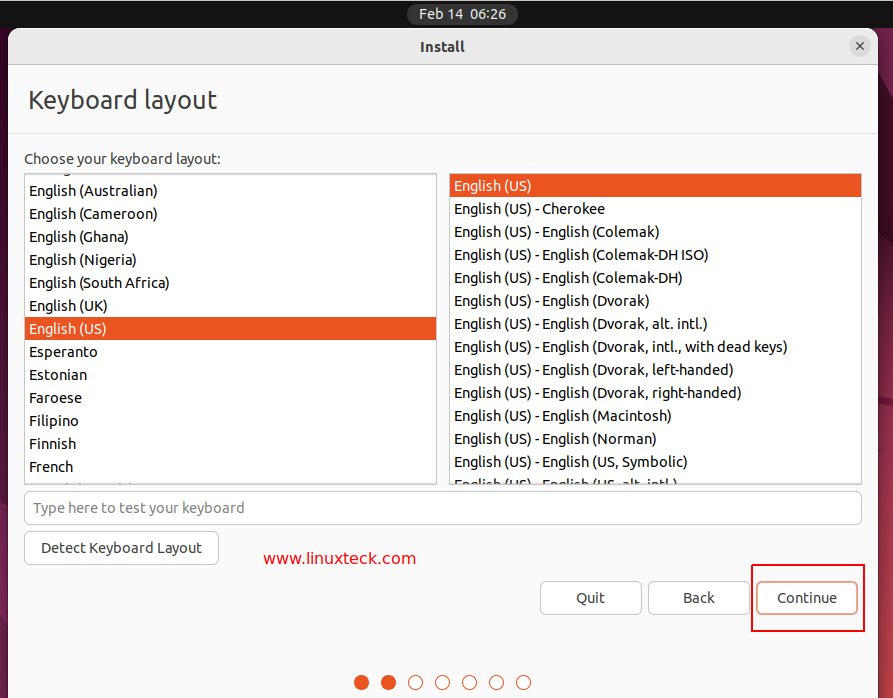Choose English (US) - English (Macintosh) variant
The height and width of the screenshot is (698, 893).
[562, 415]
